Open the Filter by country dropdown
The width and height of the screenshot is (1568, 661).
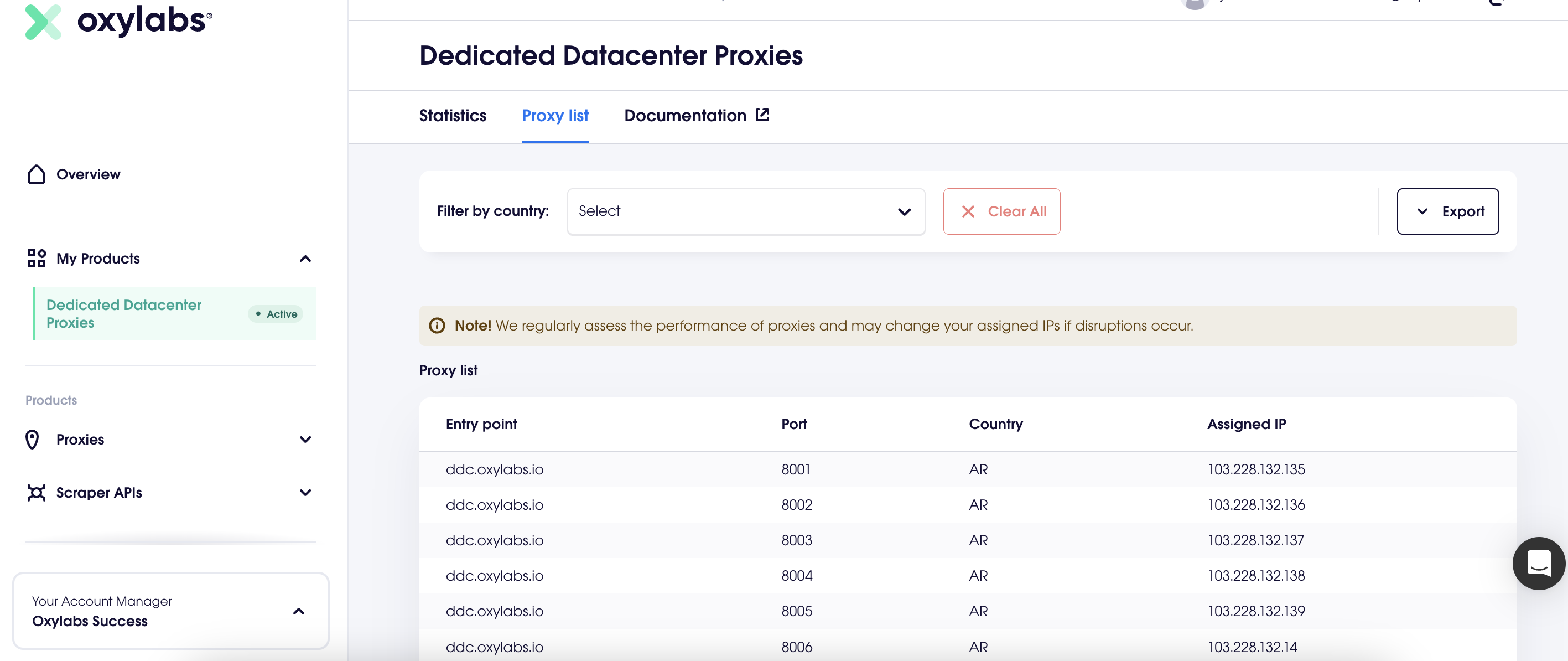[745, 211]
